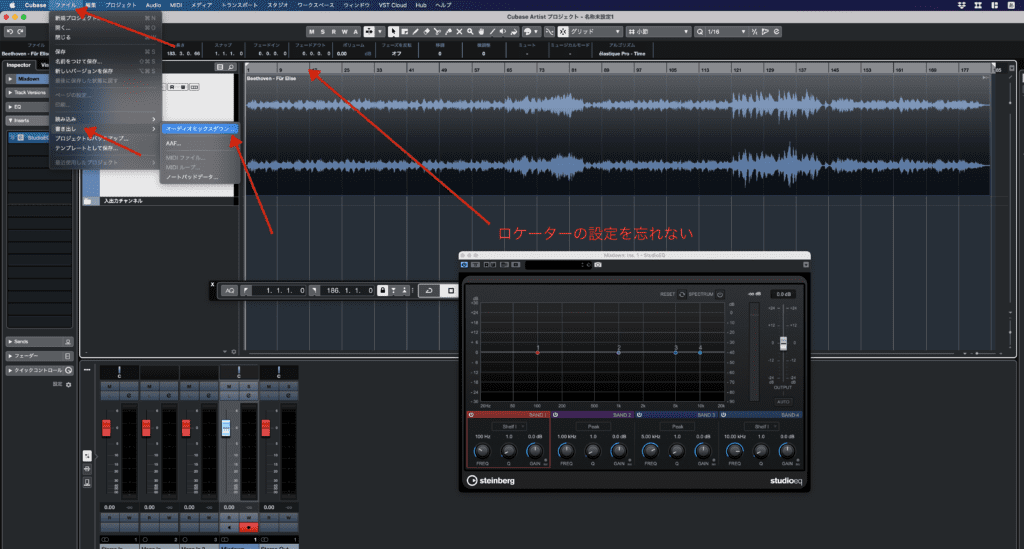Screen dimensions: 1024x549
Task: Click the Apple logo menu
Action: coord(12,5)
